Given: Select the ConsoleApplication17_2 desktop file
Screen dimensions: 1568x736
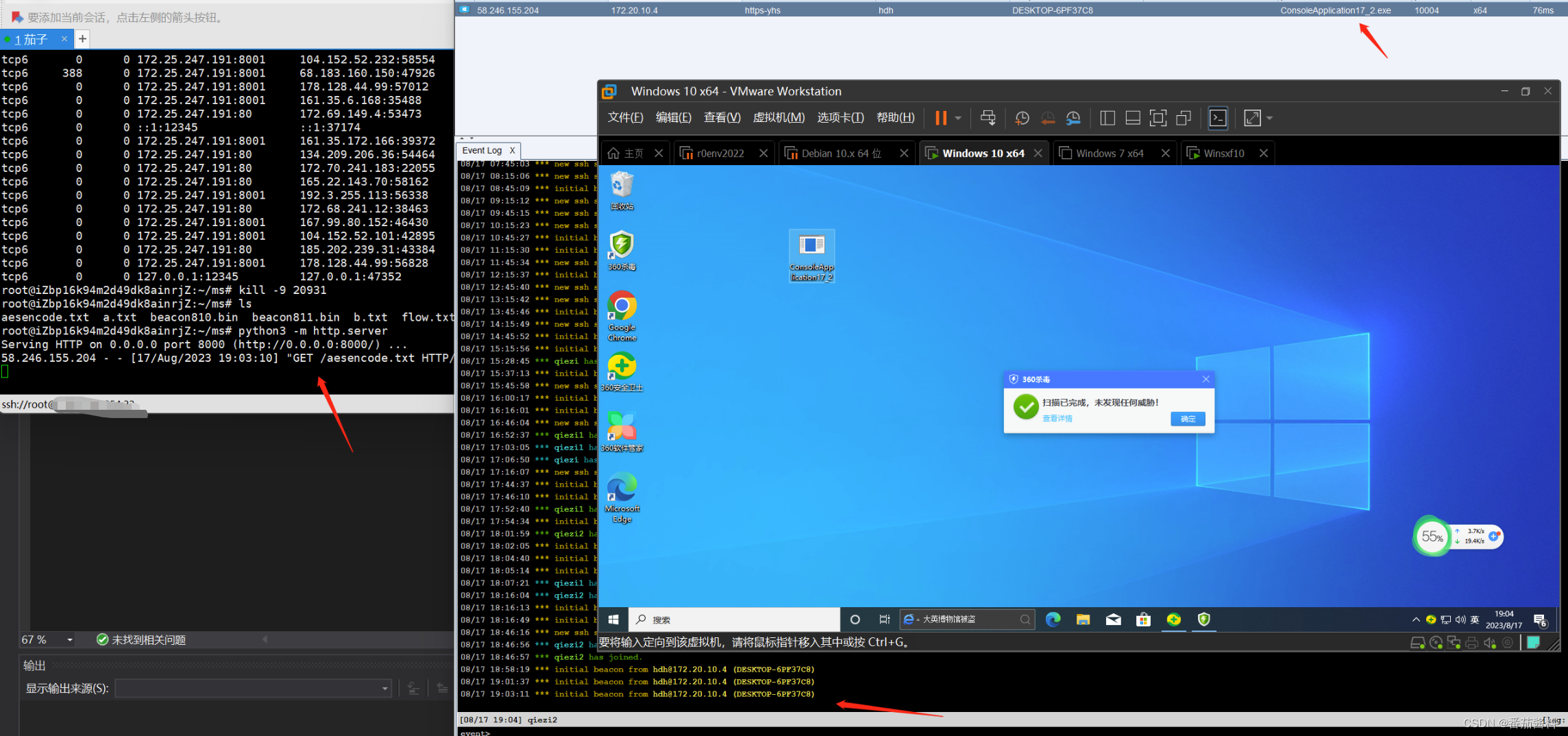Looking at the screenshot, I should click(x=811, y=256).
